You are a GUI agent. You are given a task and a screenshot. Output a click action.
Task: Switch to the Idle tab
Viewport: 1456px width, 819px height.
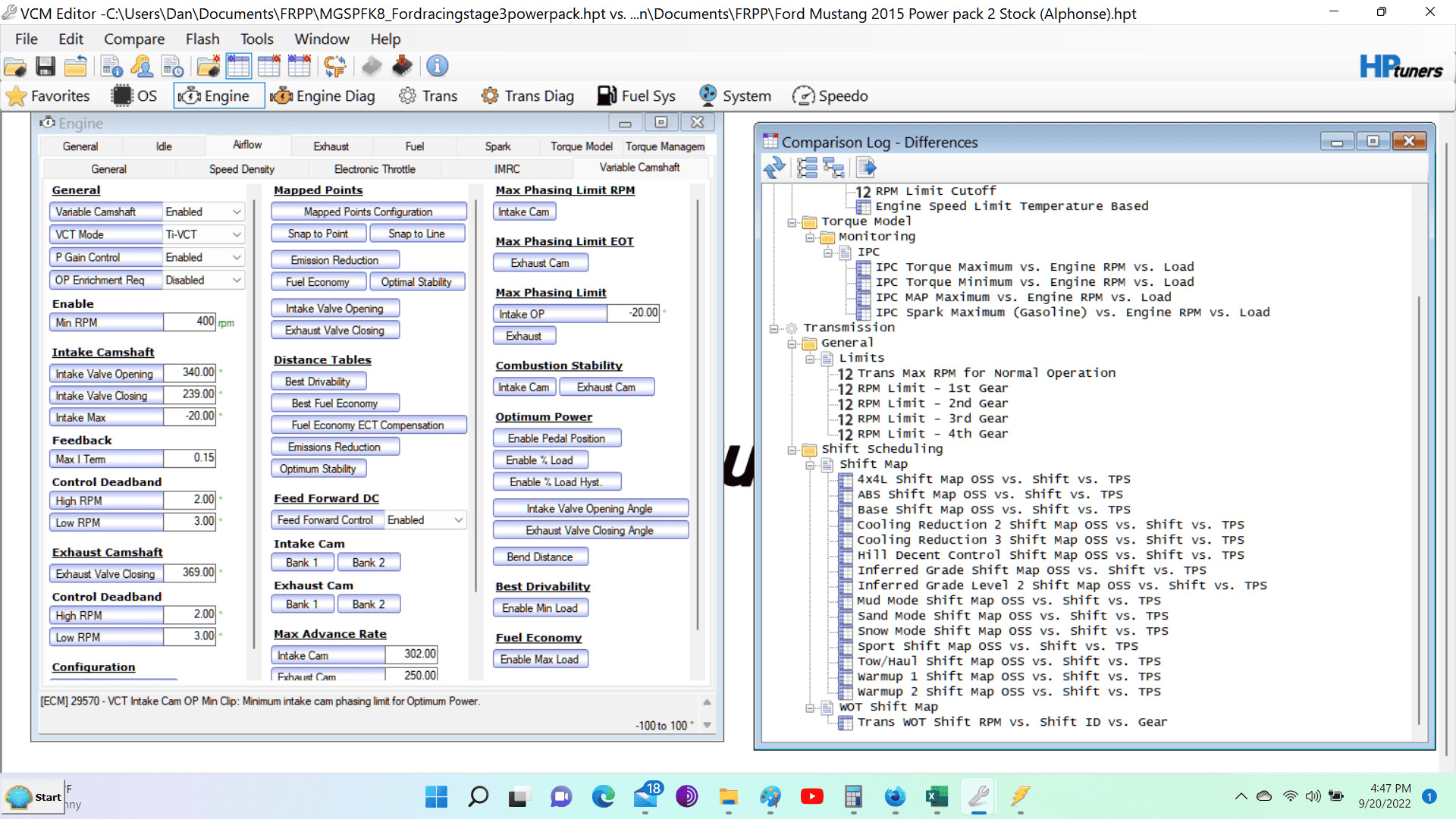(164, 146)
